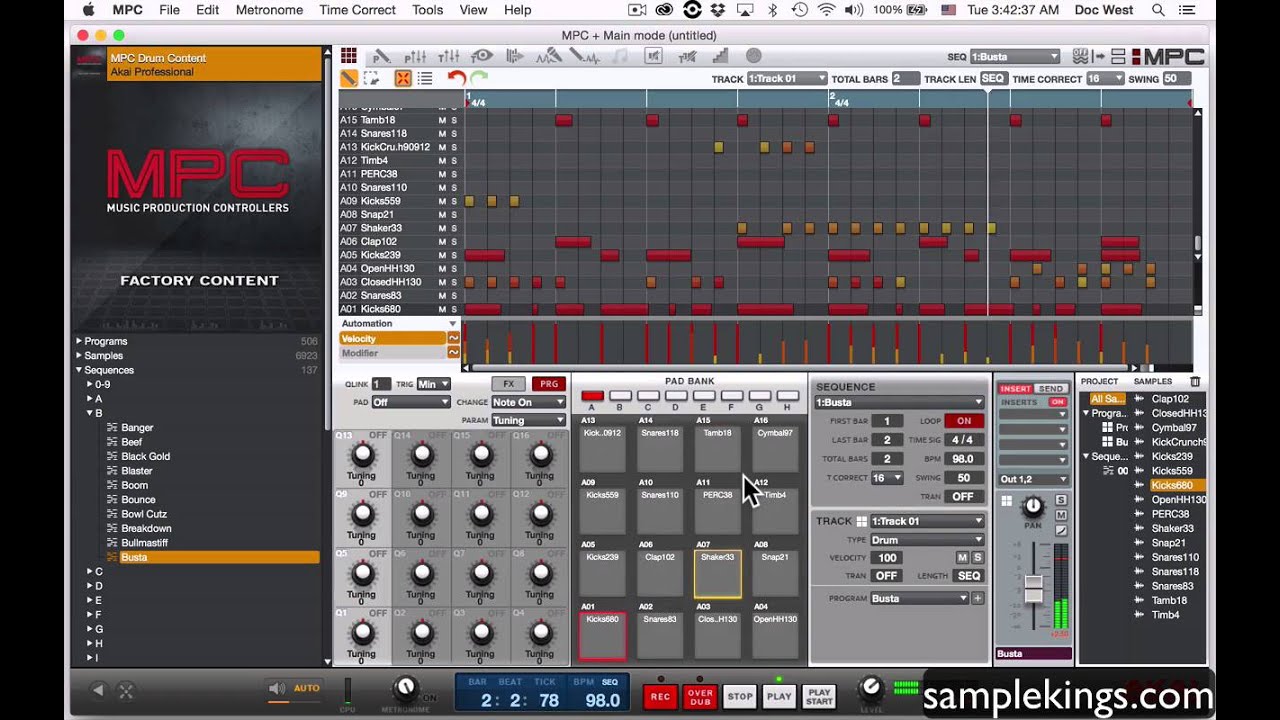Delete item with project trash icon
The image size is (1280, 720).
click(1195, 381)
